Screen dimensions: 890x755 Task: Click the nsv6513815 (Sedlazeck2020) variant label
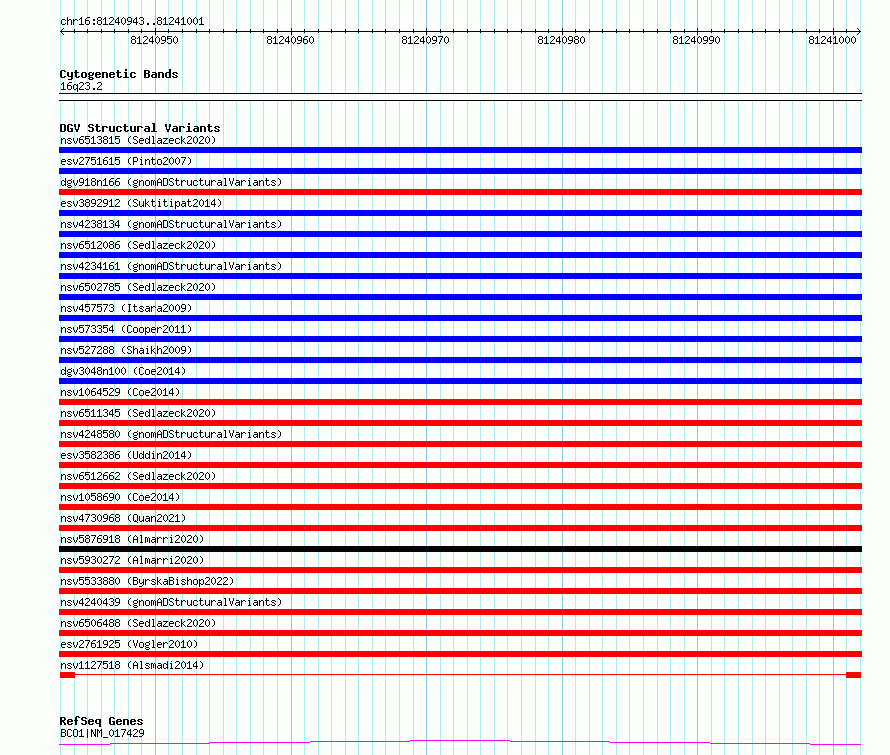138,140
